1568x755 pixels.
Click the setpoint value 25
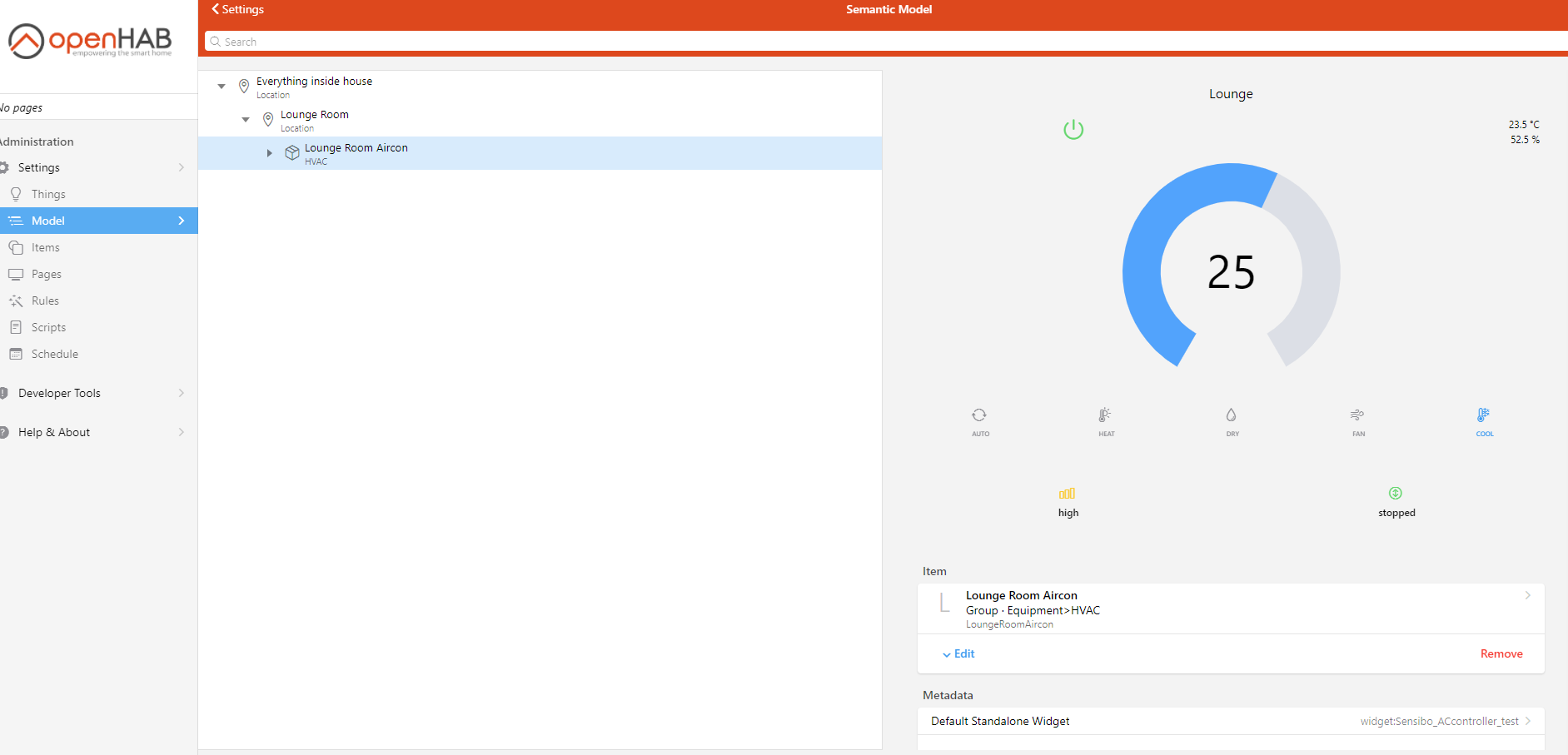1231,272
